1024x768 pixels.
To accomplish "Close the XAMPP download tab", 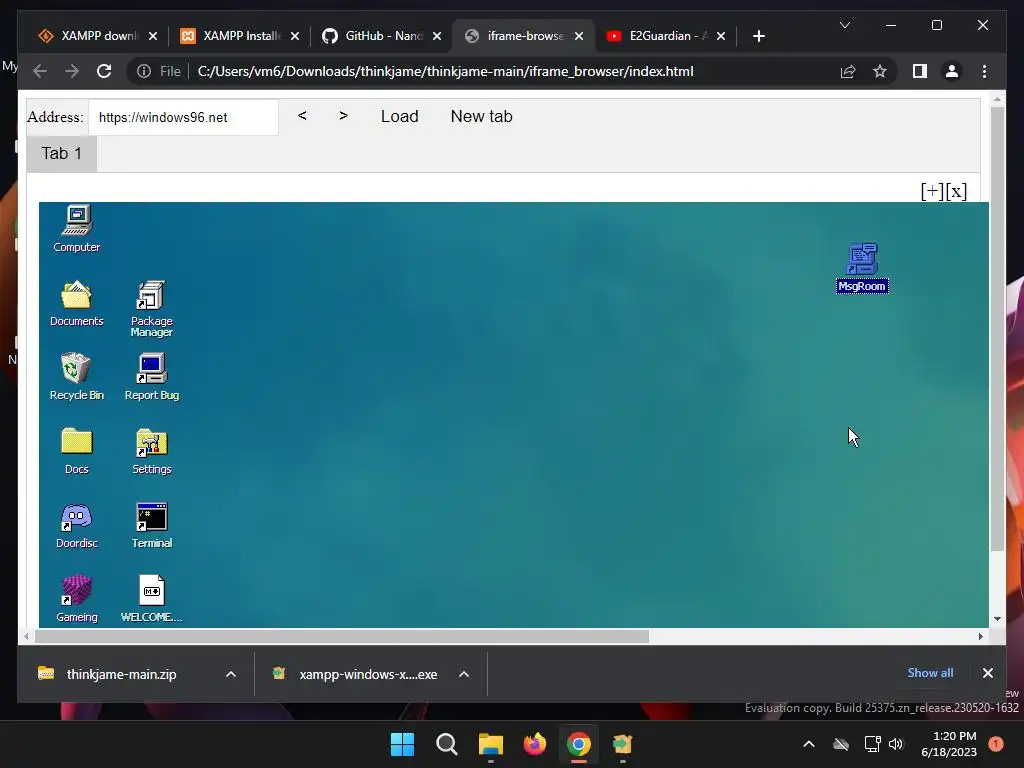I will (x=153, y=36).
